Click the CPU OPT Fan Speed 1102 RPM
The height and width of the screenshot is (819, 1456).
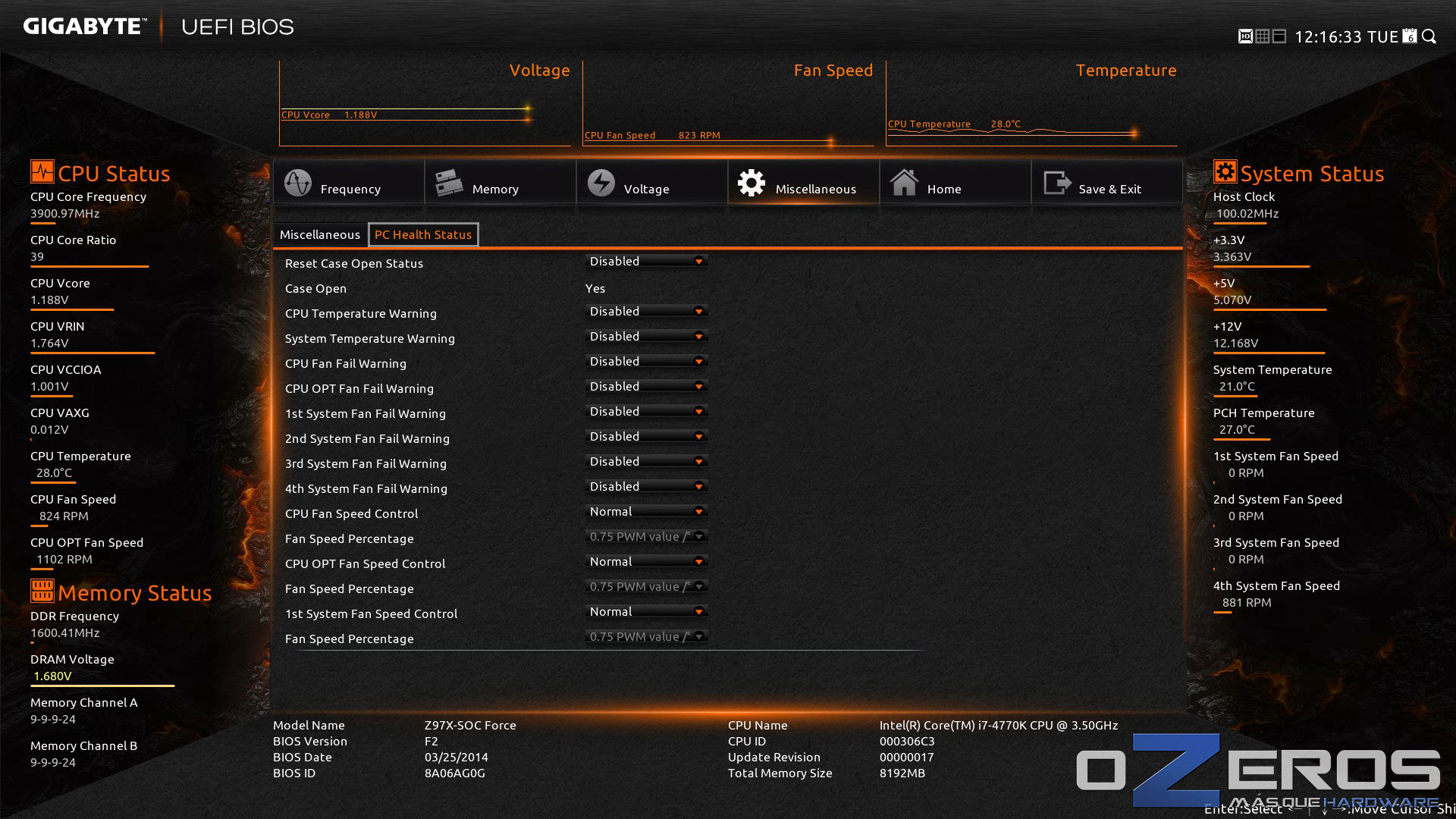coord(64,560)
